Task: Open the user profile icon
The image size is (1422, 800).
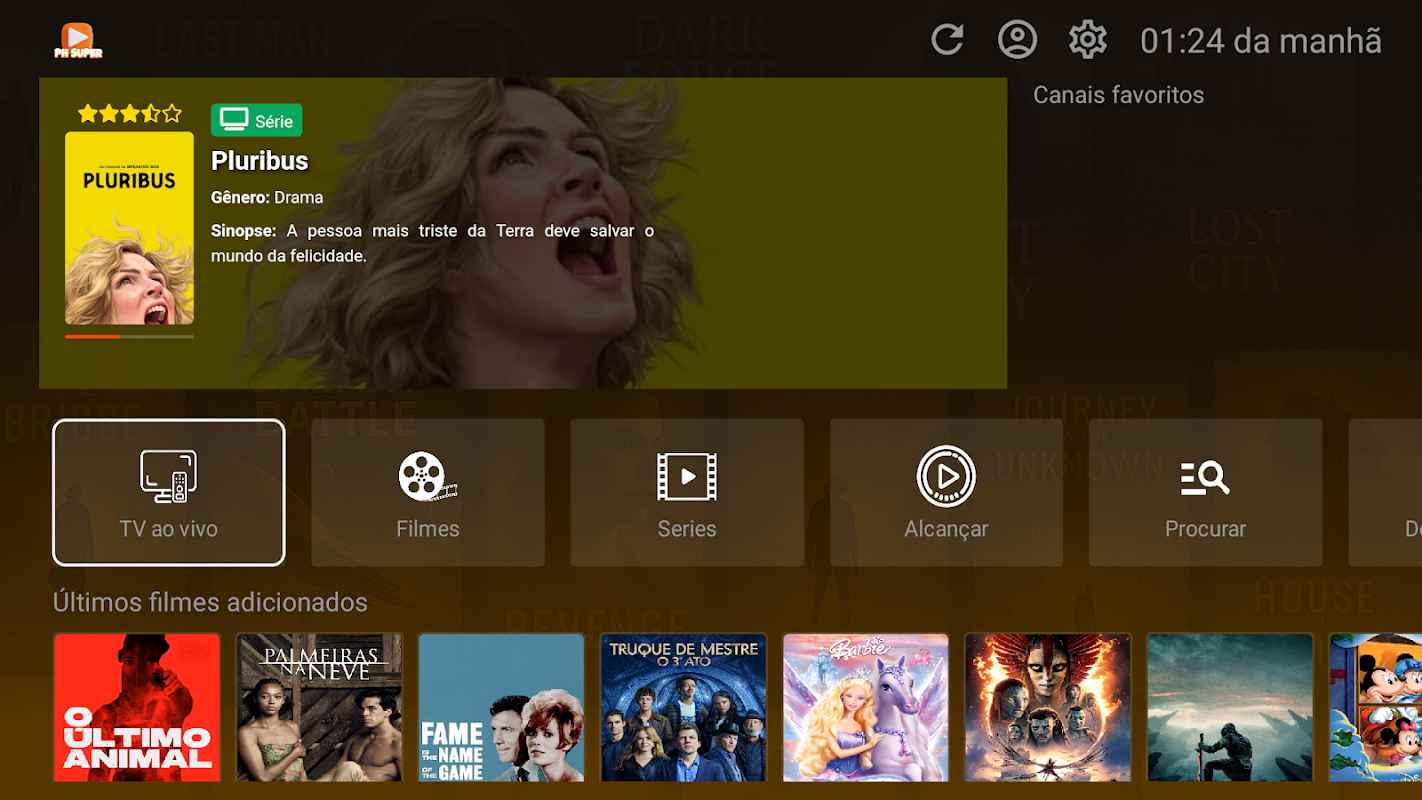Action: click(x=1017, y=40)
